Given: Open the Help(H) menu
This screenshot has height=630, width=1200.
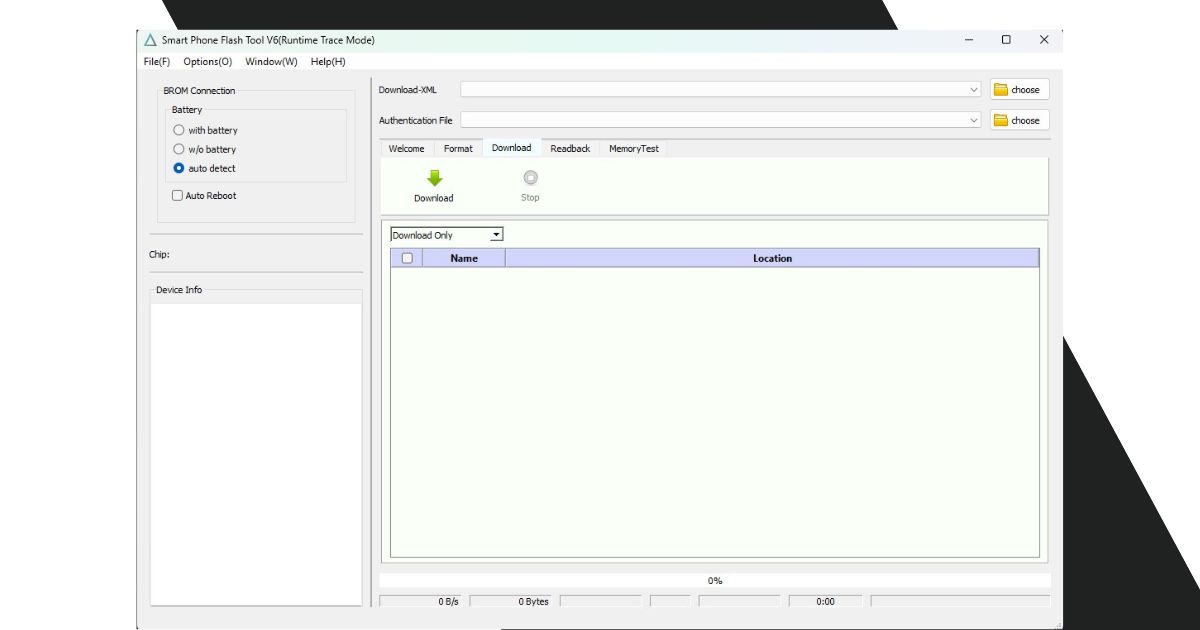Looking at the screenshot, I should coord(328,62).
